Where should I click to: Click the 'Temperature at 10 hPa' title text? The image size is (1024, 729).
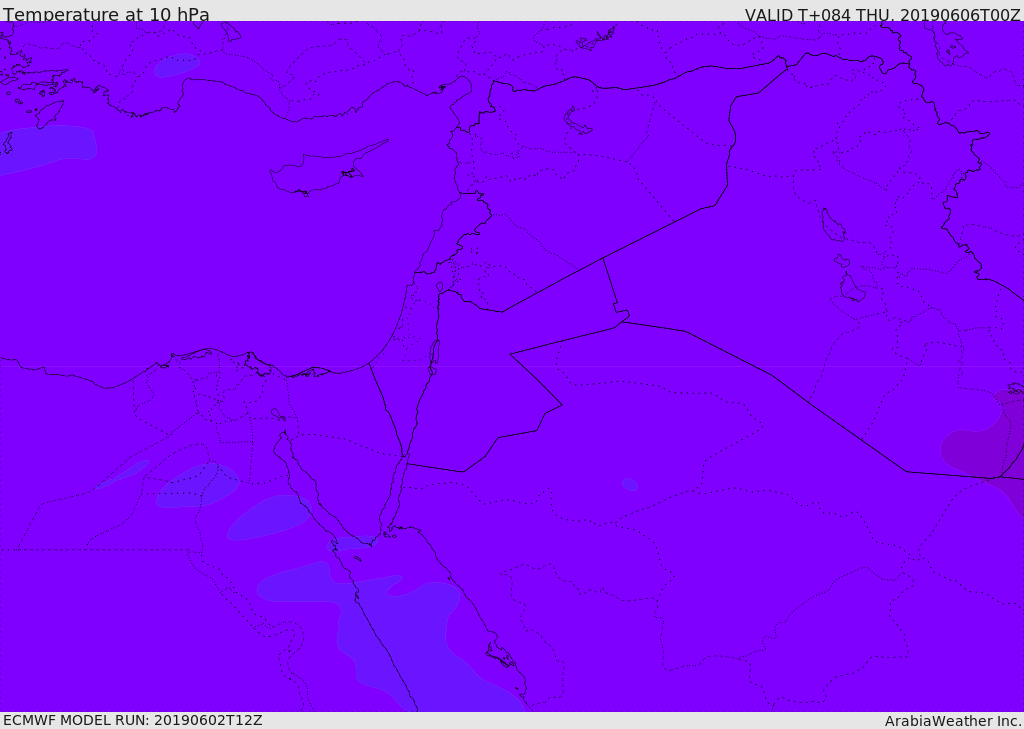(x=106, y=14)
